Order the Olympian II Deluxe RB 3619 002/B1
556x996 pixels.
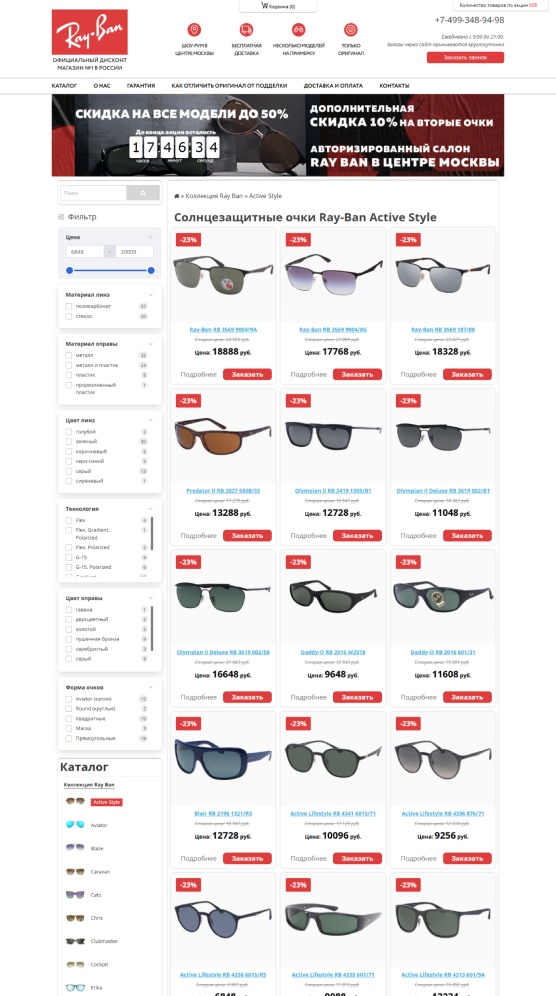pos(467,535)
